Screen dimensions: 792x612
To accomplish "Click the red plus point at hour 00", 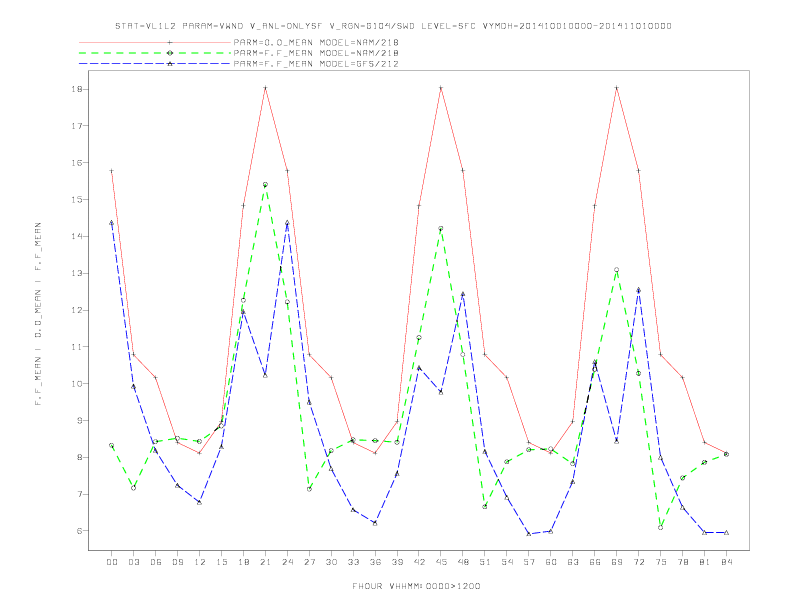I will (112, 171).
